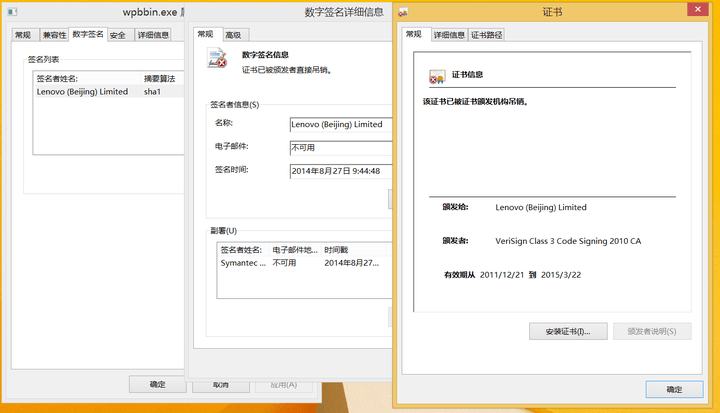Click the sha1 digest algorithm cell

click(152, 91)
